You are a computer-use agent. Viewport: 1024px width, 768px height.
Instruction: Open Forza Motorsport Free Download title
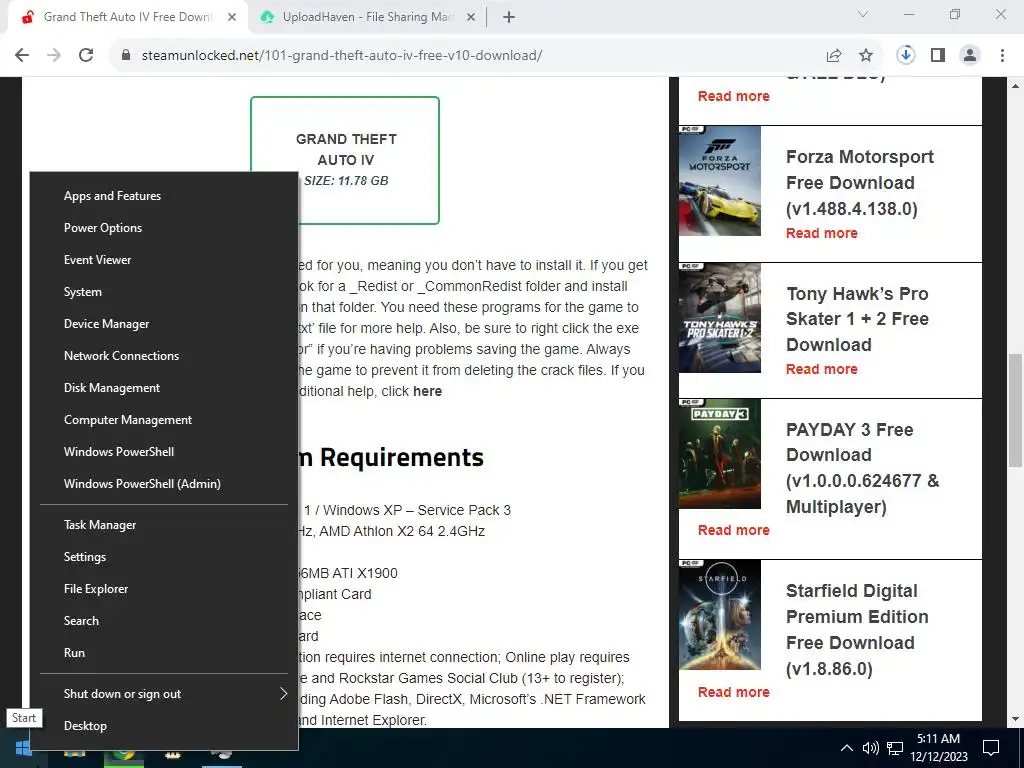pos(860,183)
